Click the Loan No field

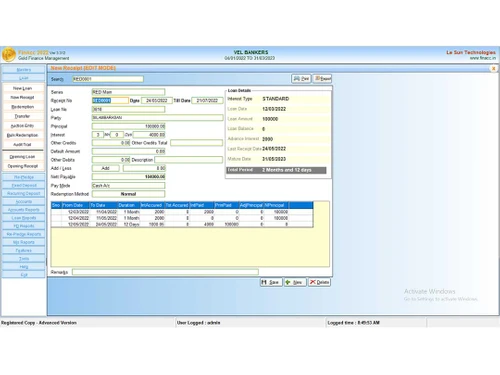[128, 109]
